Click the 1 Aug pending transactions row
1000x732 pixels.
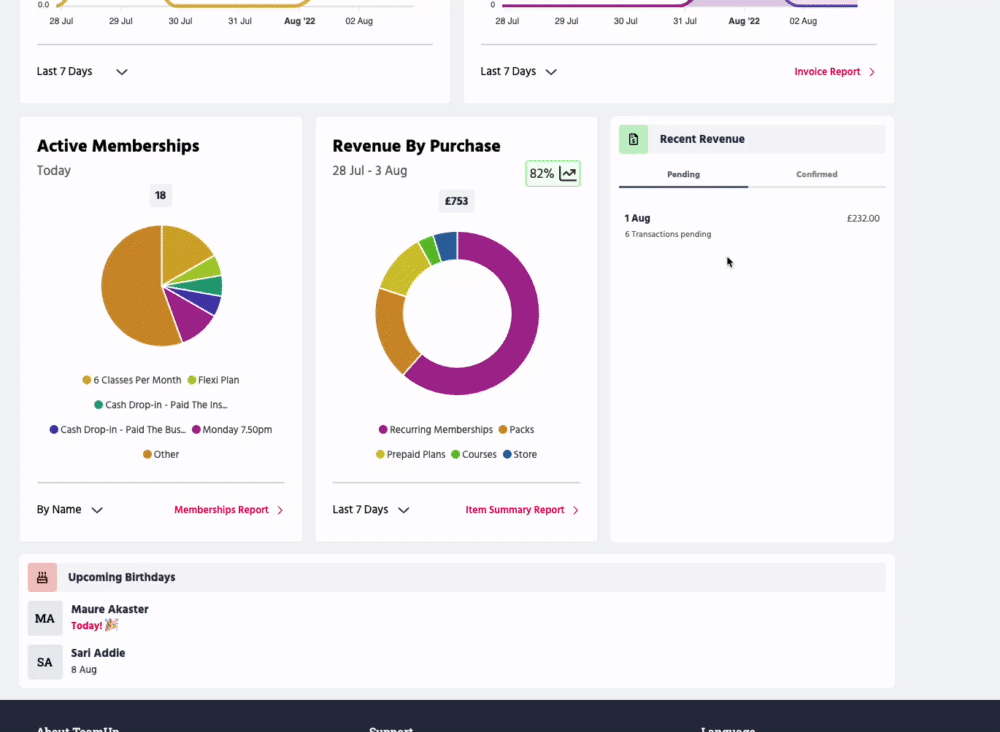point(751,225)
